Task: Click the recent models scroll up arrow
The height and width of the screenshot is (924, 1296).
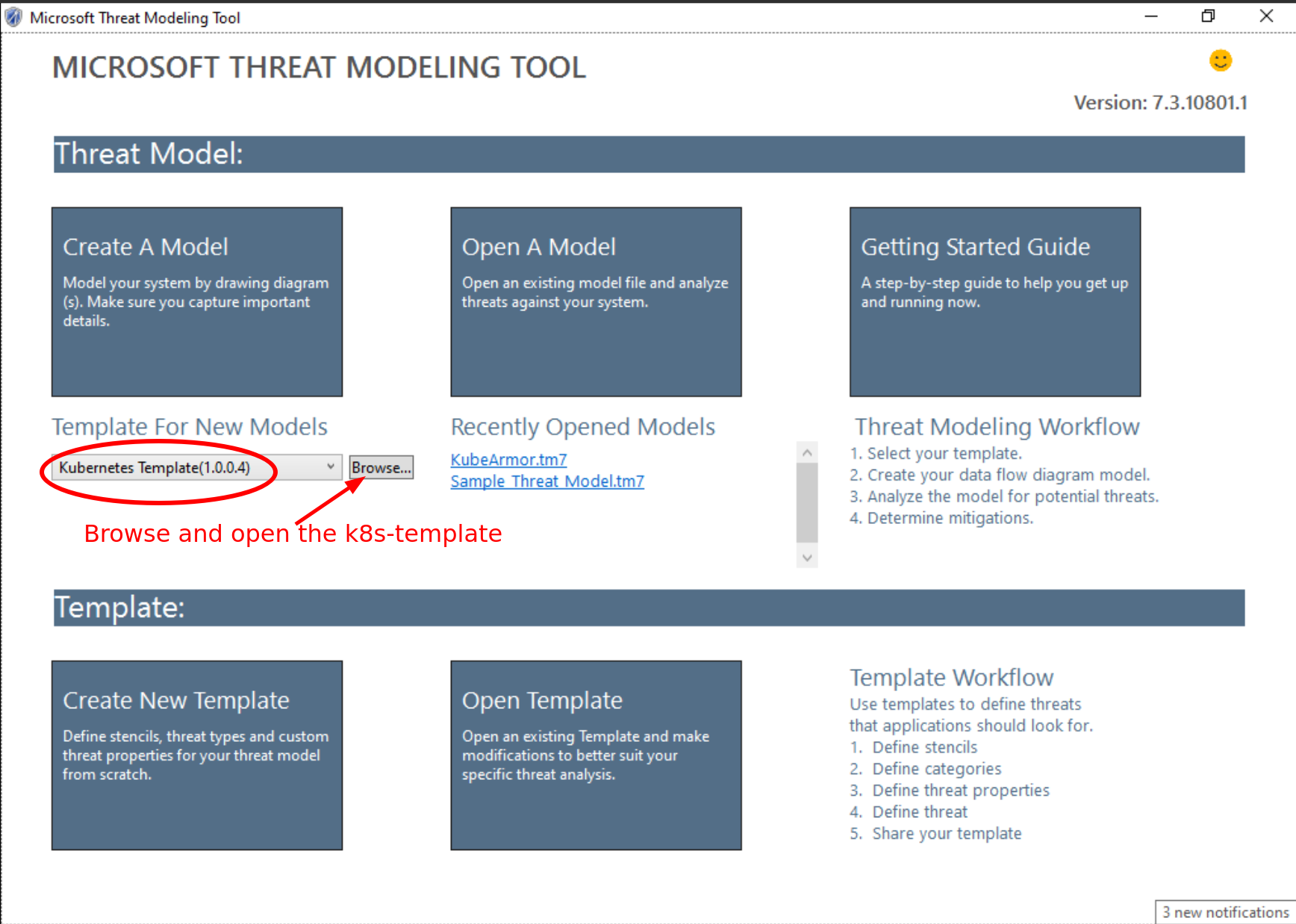Action: pos(807,452)
